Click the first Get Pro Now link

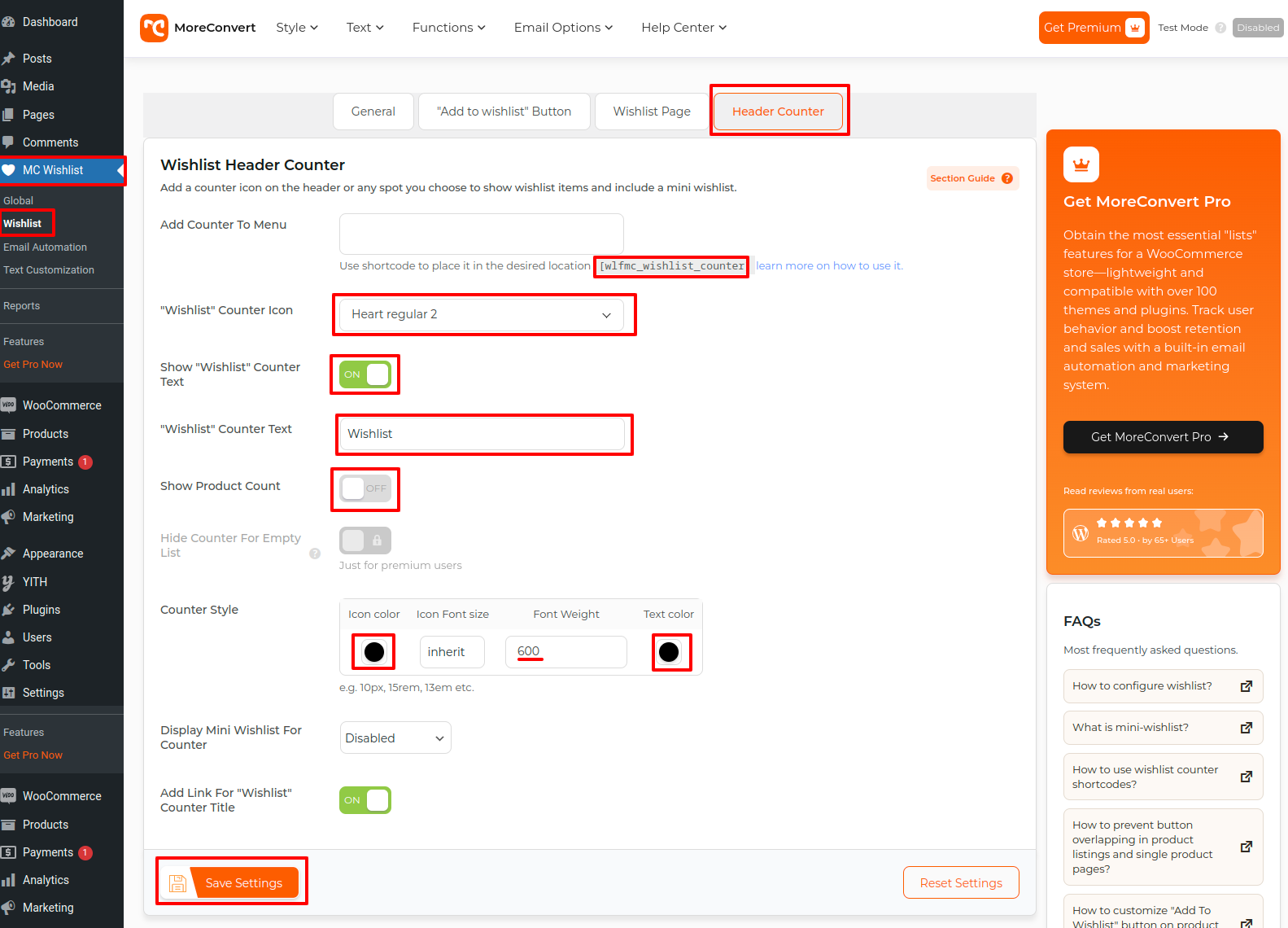33,365
